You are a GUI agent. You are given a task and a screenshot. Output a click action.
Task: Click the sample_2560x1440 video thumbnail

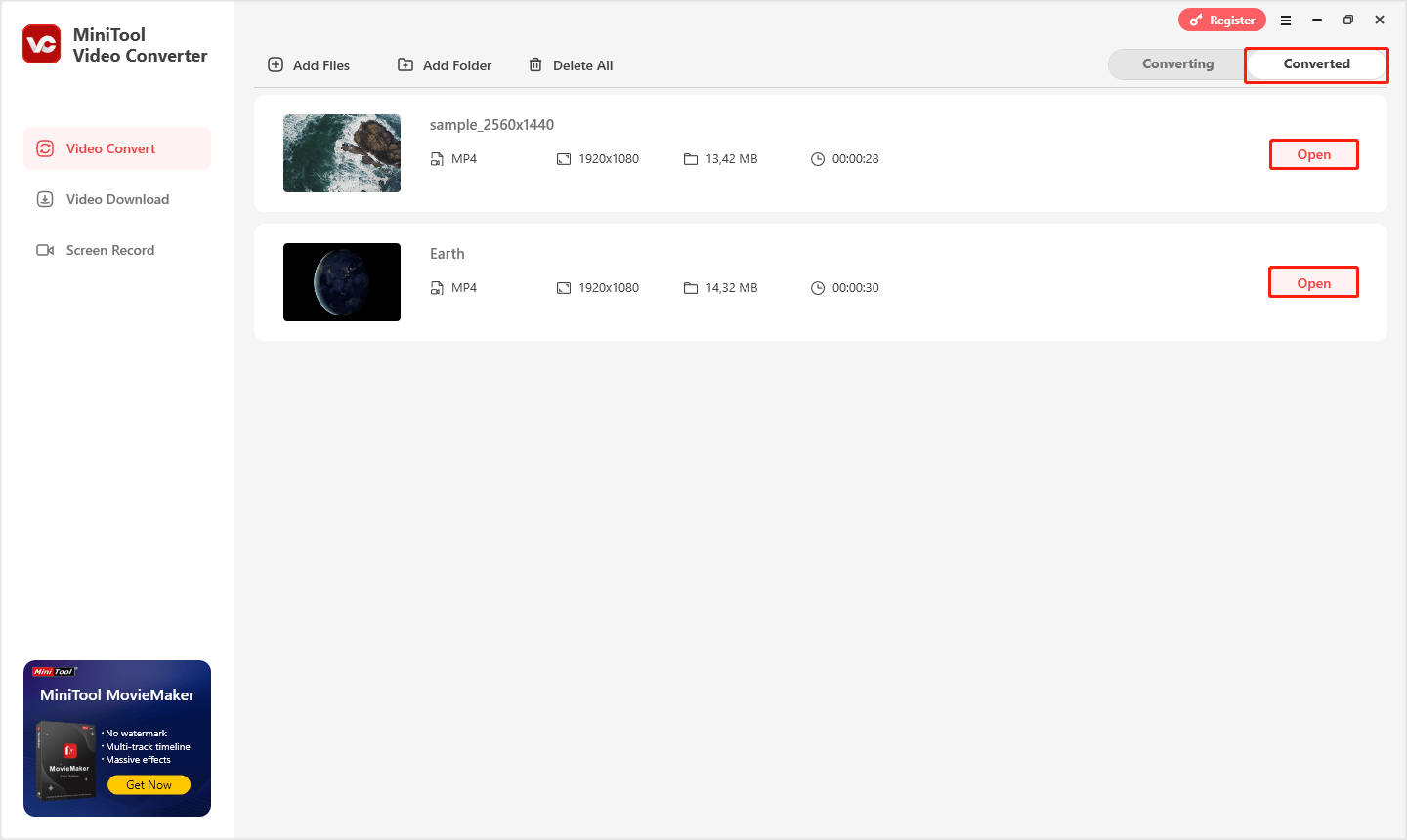[x=342, y=153]
